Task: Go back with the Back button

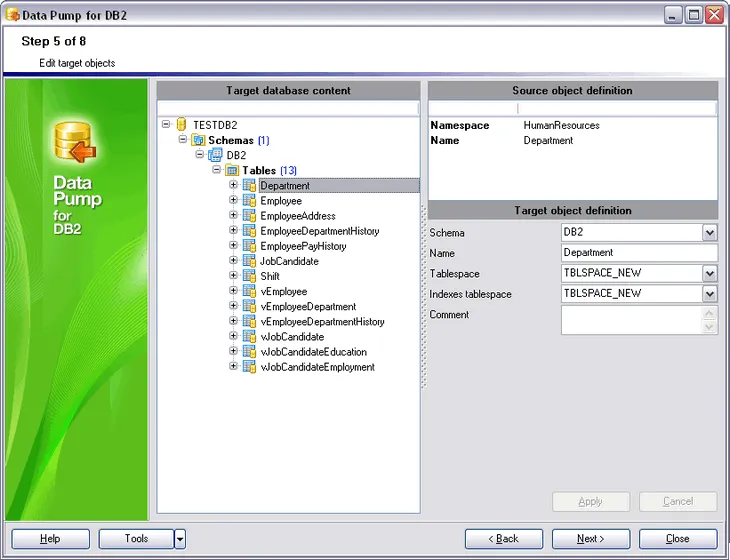Action: click(x=504, y=539)
